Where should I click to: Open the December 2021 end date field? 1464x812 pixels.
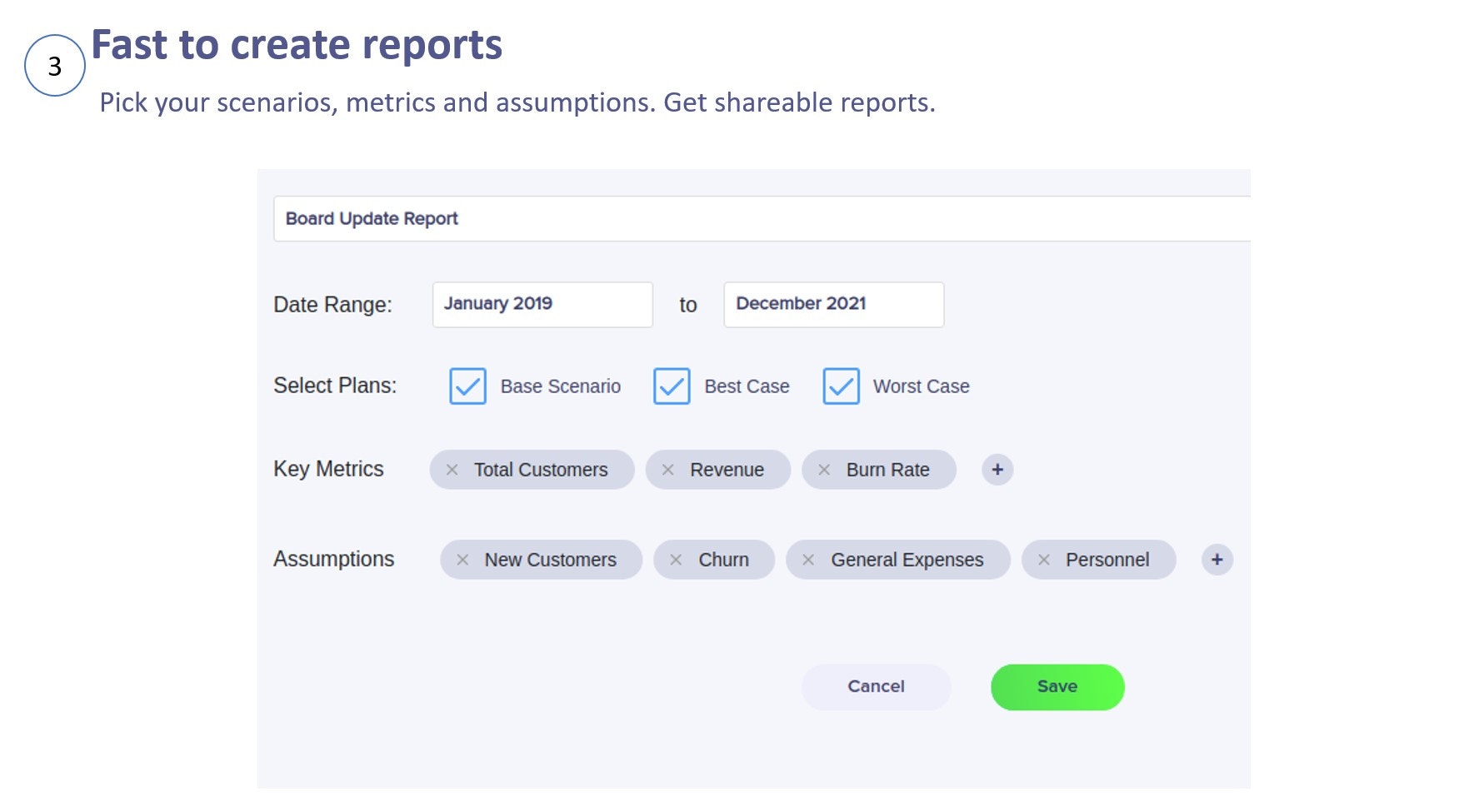pyautogui.click(x=834, y=305)
